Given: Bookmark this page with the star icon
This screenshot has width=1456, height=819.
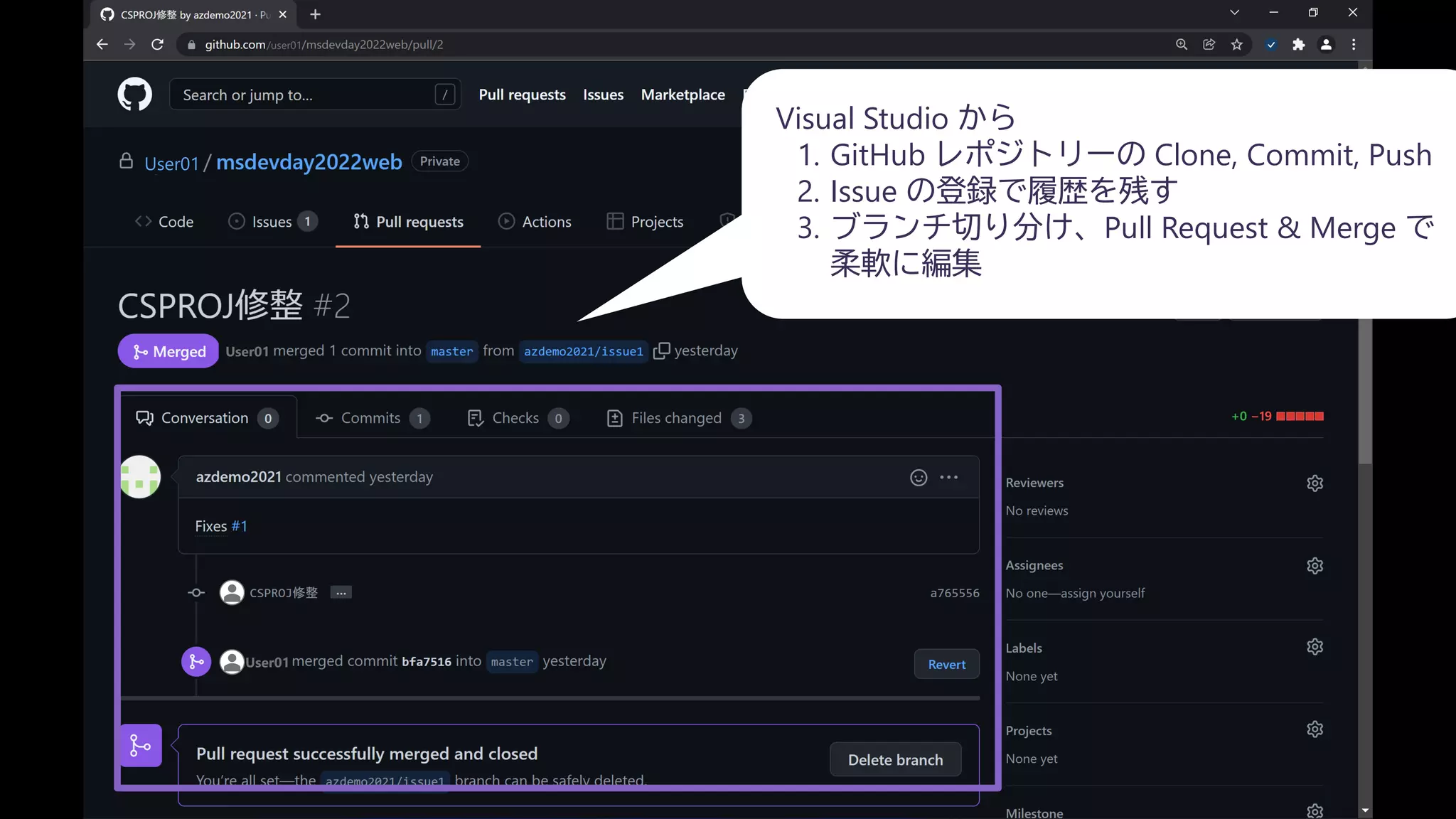Looking at the screenshot, I should pyautogui.click(x=1237, y=45).
